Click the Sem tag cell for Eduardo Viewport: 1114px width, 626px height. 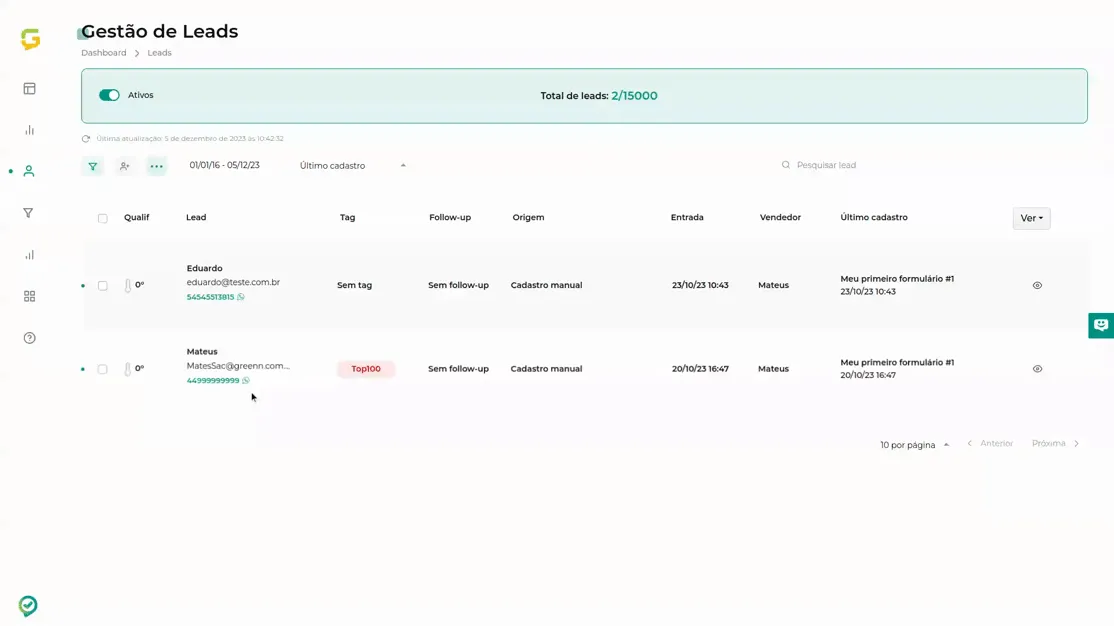[355, 285]
